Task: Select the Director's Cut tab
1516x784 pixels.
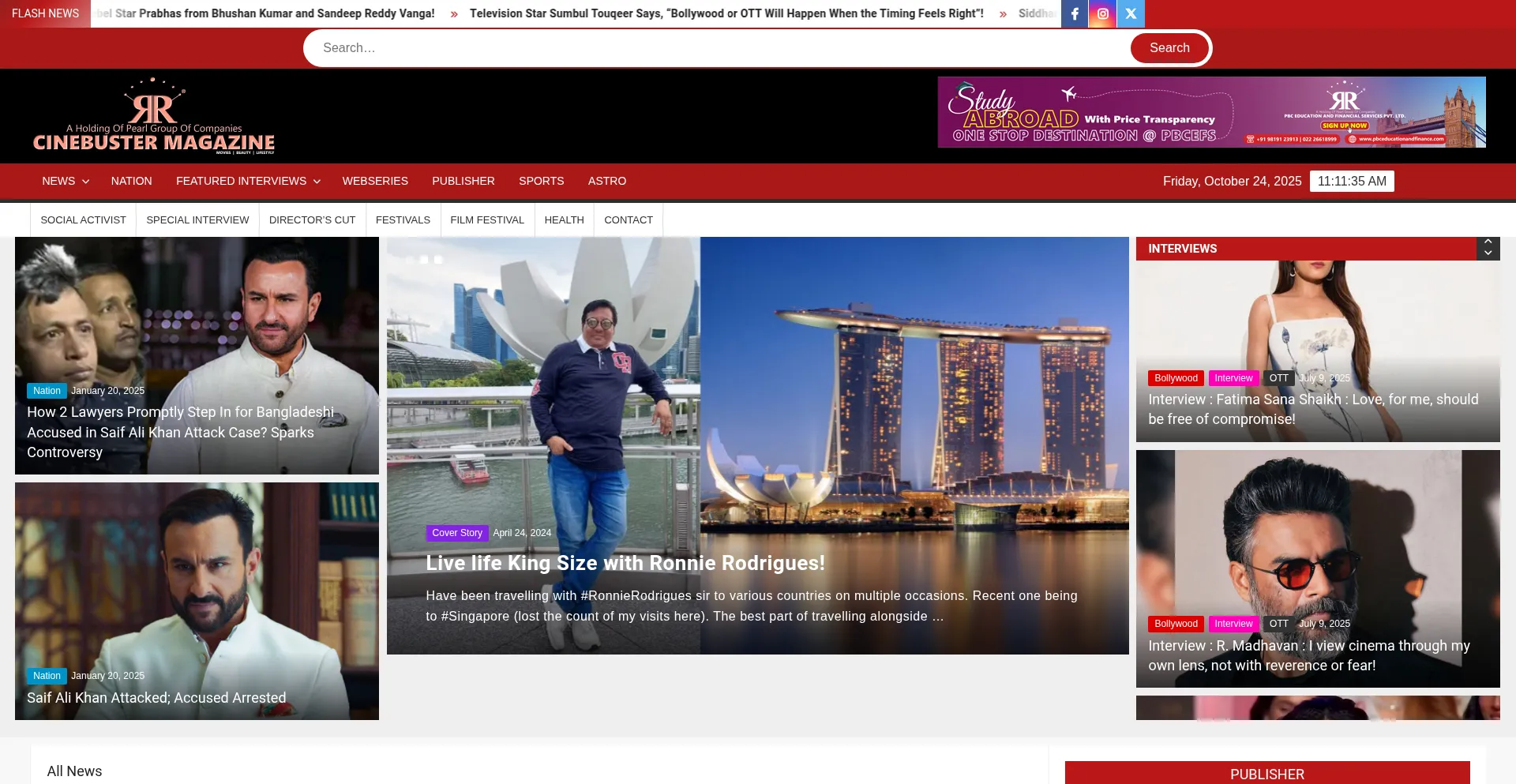Action: [312, 220]
